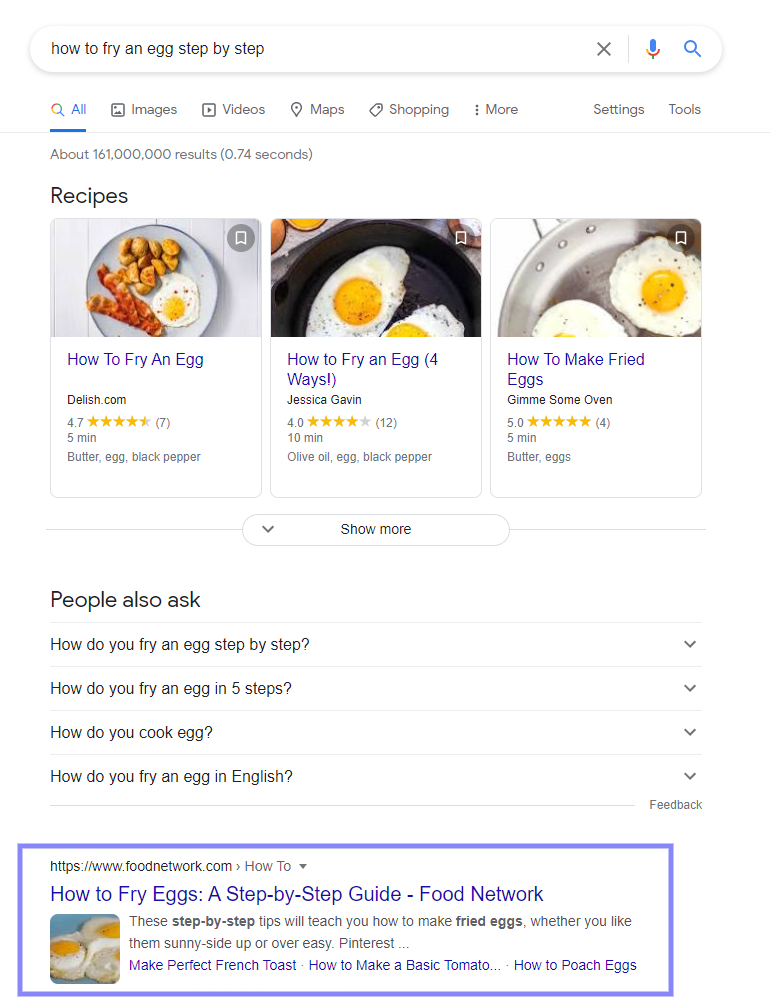Click the blue search magnifier icon
This screenshot has height=1008, width=770.
point(692,49)
